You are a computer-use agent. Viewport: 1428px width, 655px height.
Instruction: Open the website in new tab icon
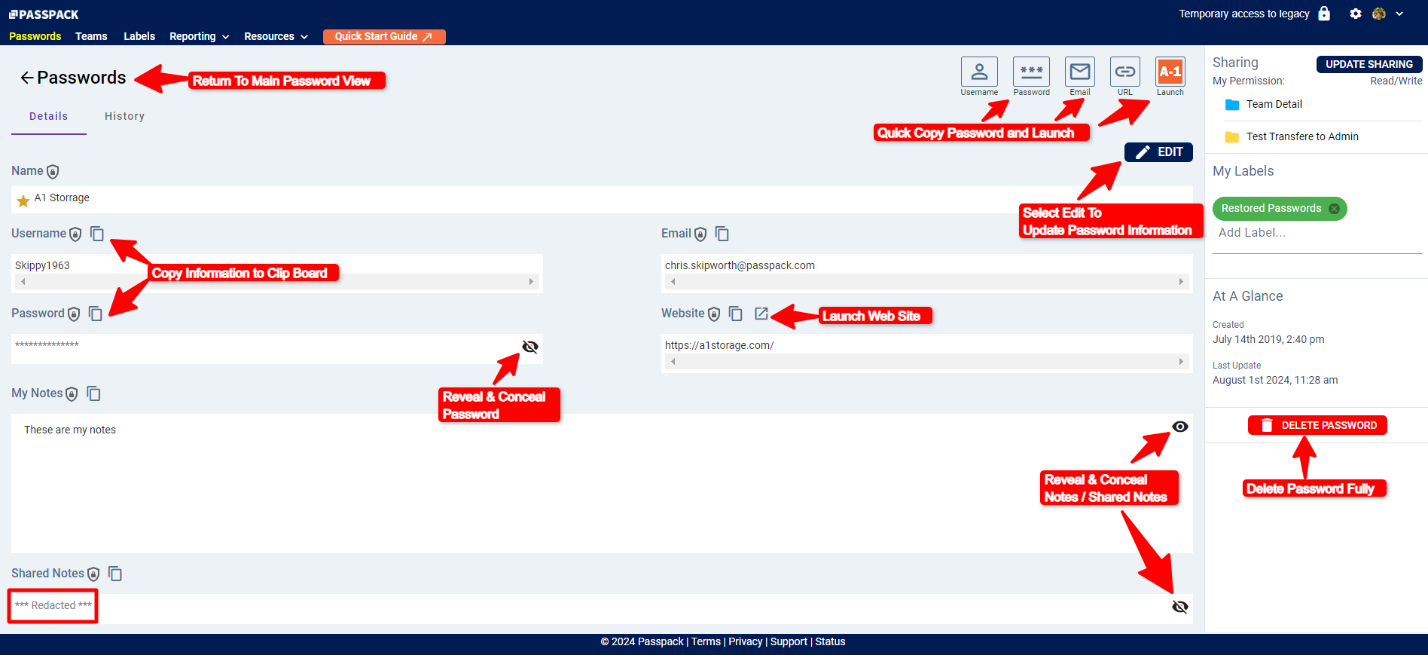[x=761, y=314]
